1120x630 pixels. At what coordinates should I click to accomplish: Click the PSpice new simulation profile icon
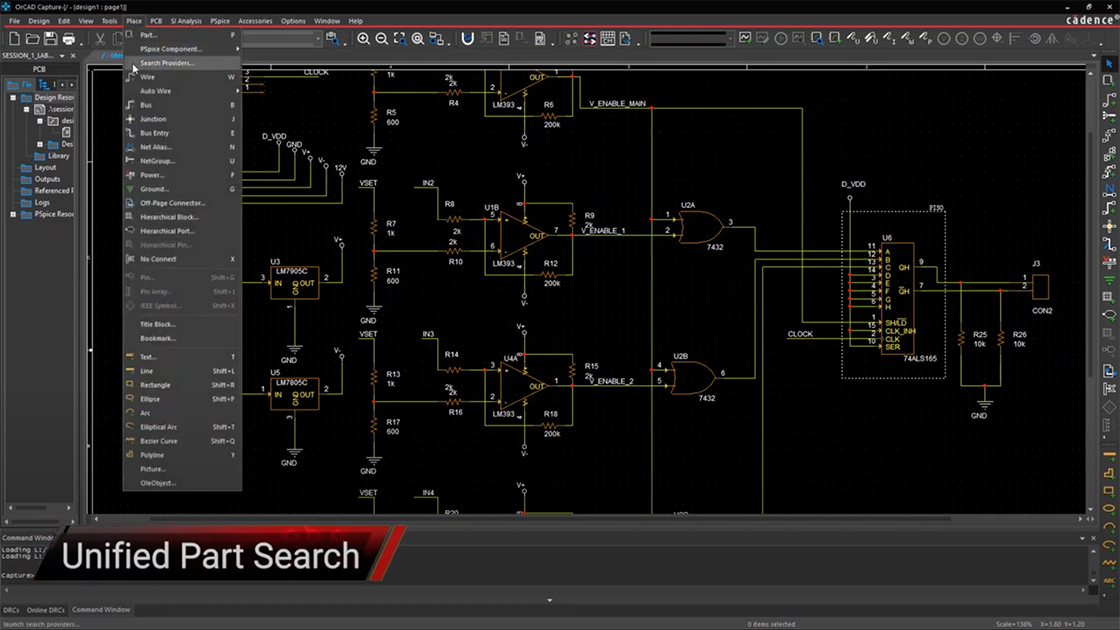(745, 39)
